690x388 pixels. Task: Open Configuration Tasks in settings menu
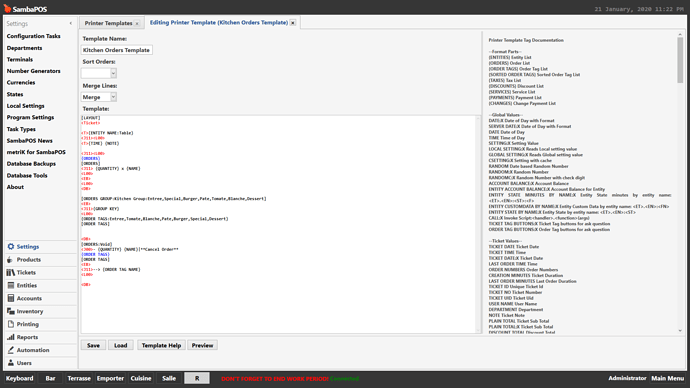tap(33, 36)
